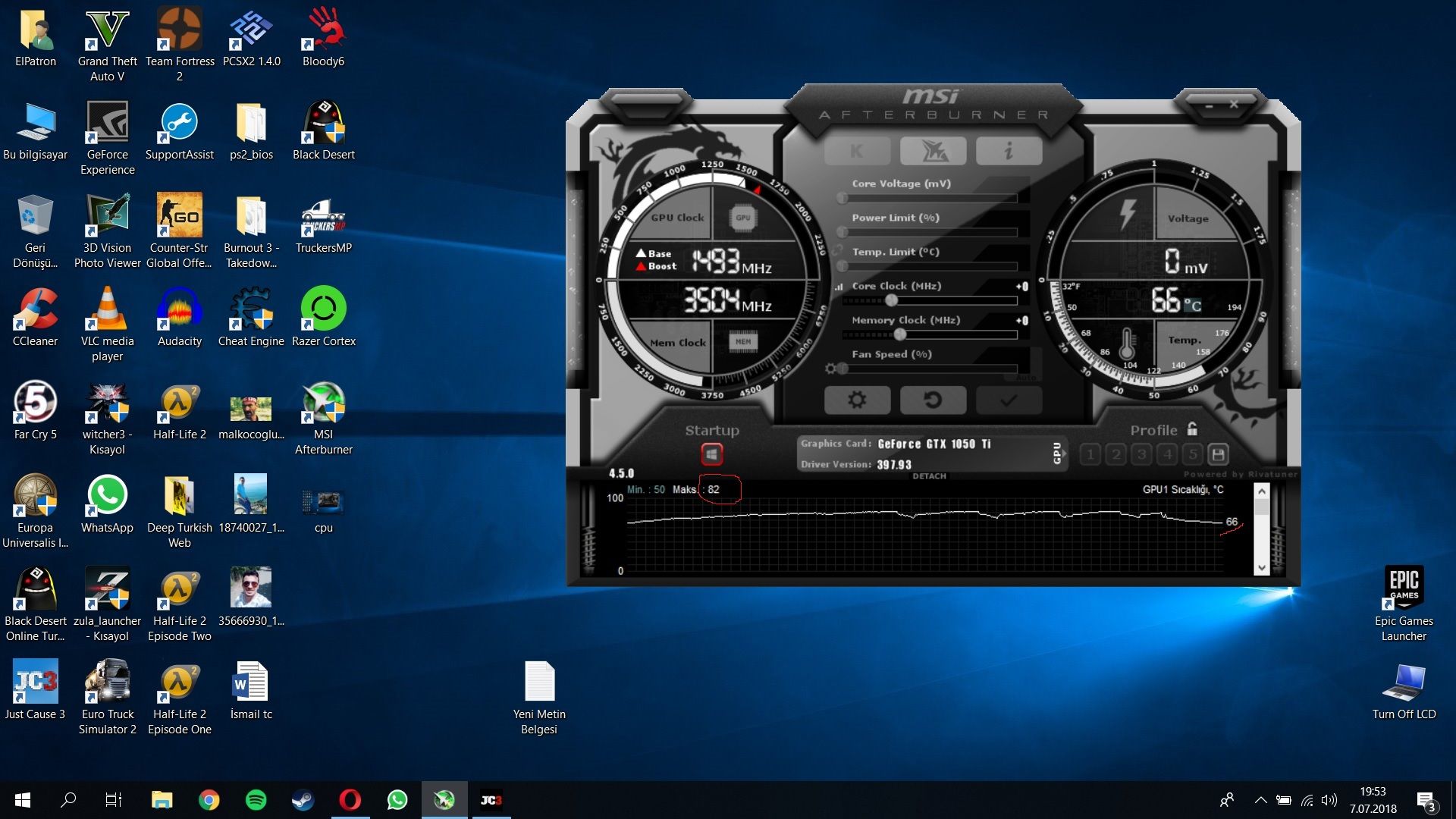
Task: Save current settings with the disk icon
Action: (1219, 453)
